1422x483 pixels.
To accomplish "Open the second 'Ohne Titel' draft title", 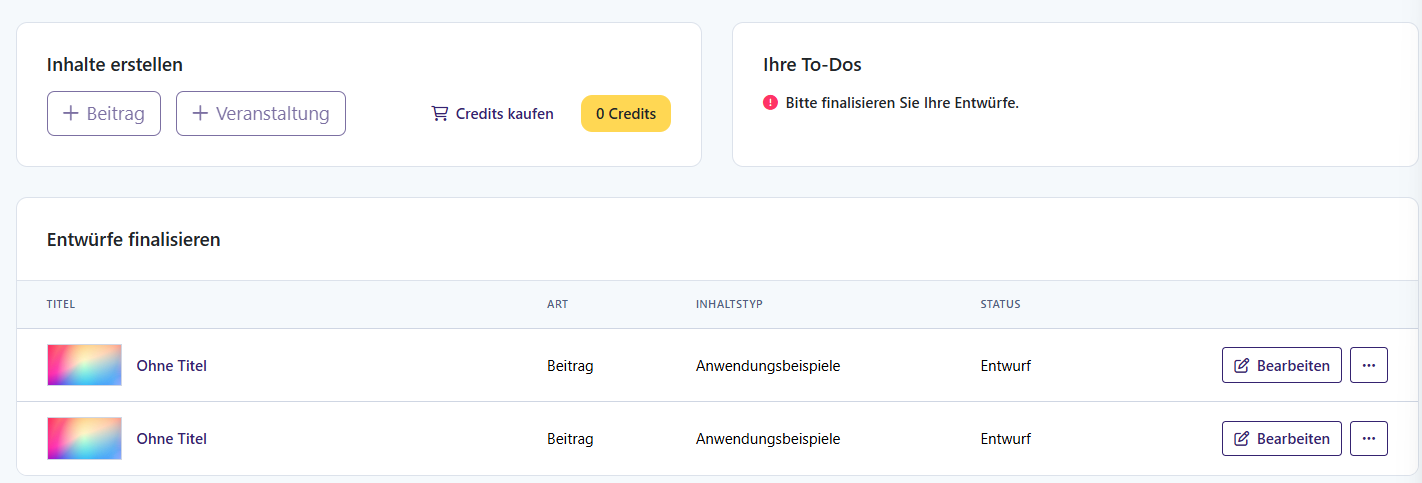I will [x=171, y=439].
